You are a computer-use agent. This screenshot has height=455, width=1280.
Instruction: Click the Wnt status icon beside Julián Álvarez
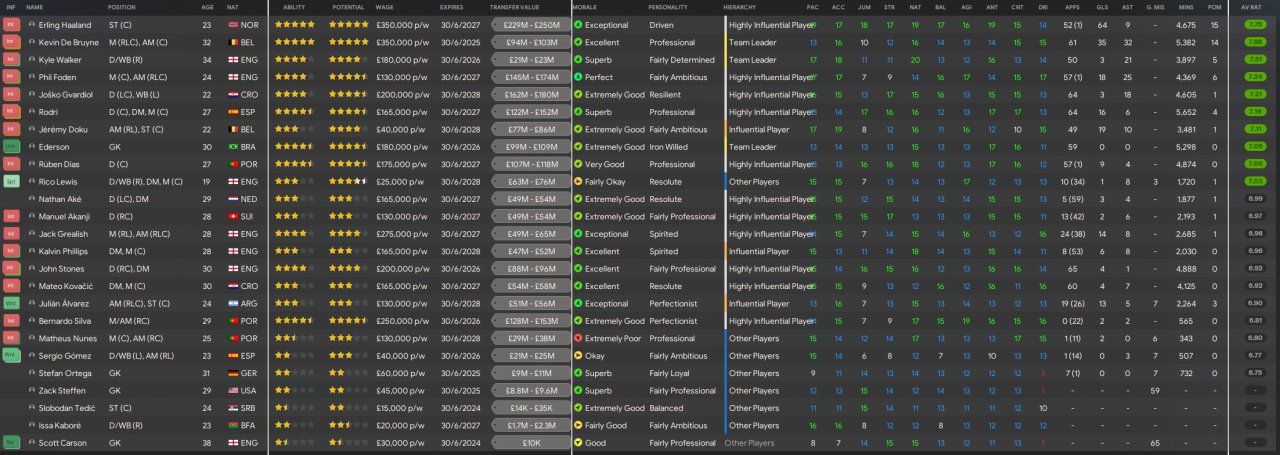pyautogui.click(x=12, y=303)
